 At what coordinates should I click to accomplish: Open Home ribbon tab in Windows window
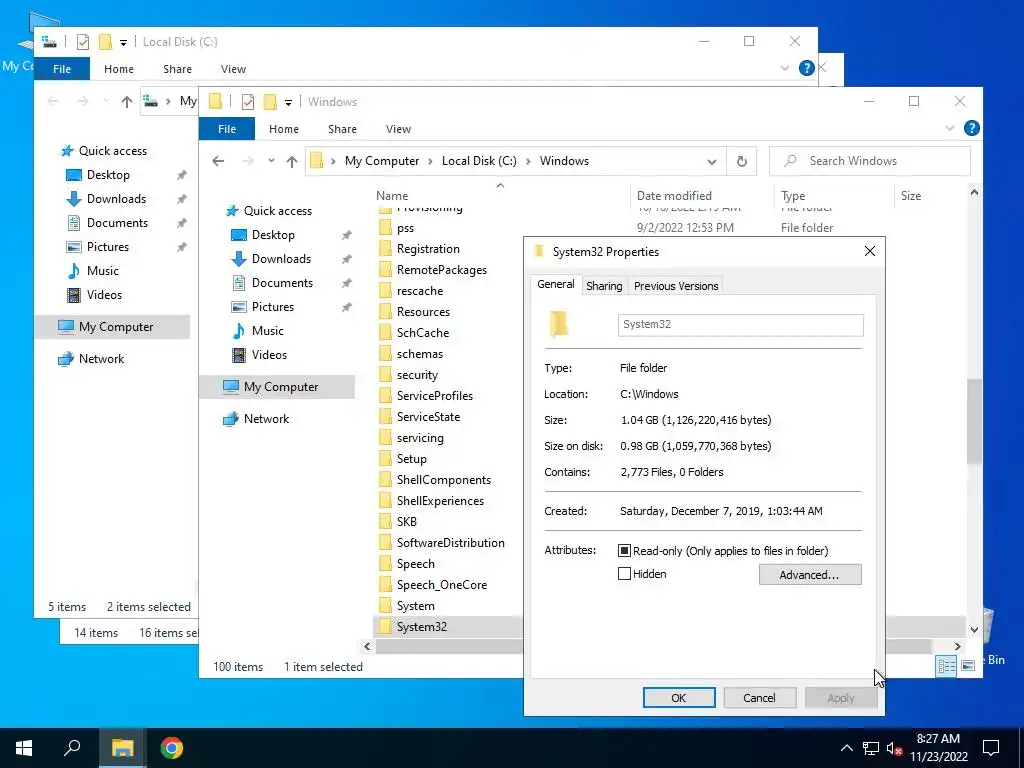[x=283, y=129]
